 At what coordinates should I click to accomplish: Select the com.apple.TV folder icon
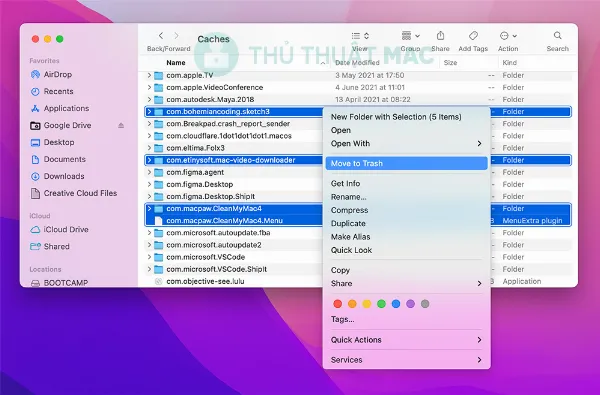158,75
